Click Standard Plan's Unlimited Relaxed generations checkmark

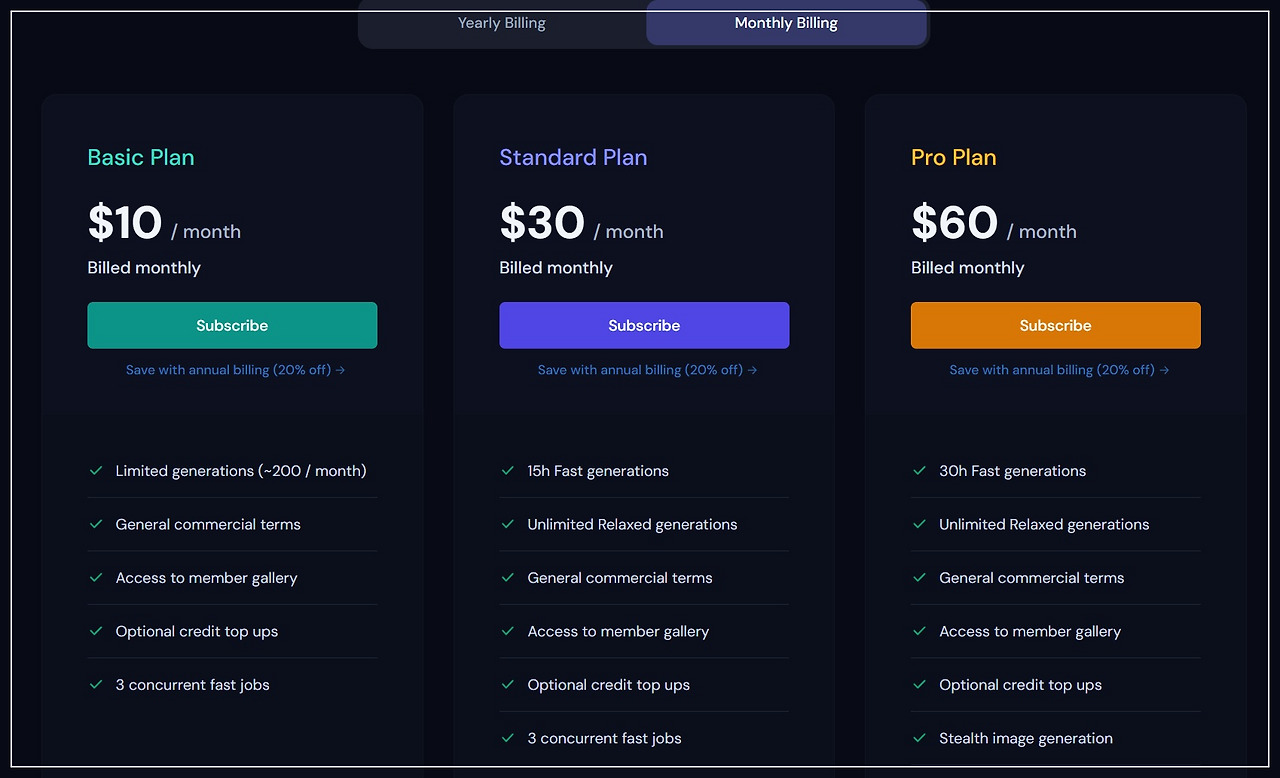508,524
